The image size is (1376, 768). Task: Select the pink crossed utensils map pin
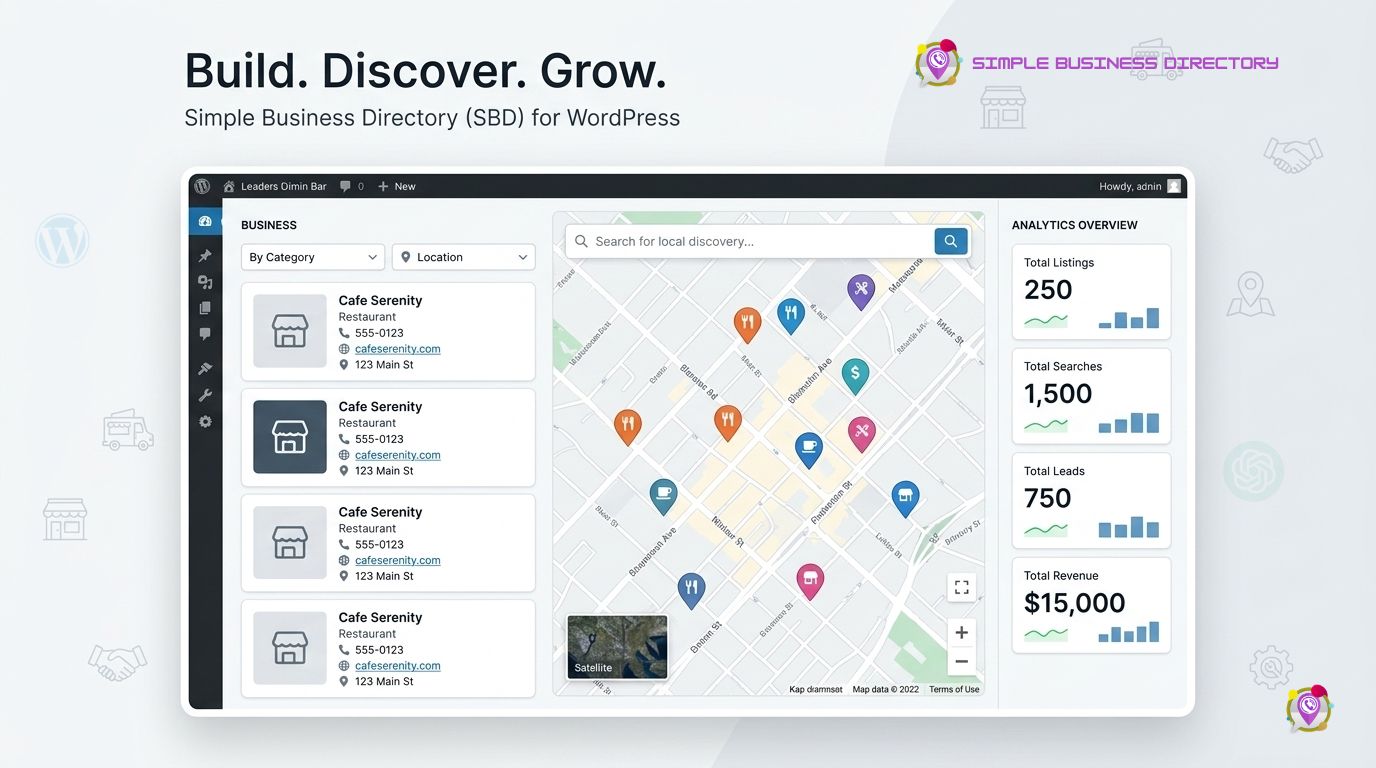(862, 433)
